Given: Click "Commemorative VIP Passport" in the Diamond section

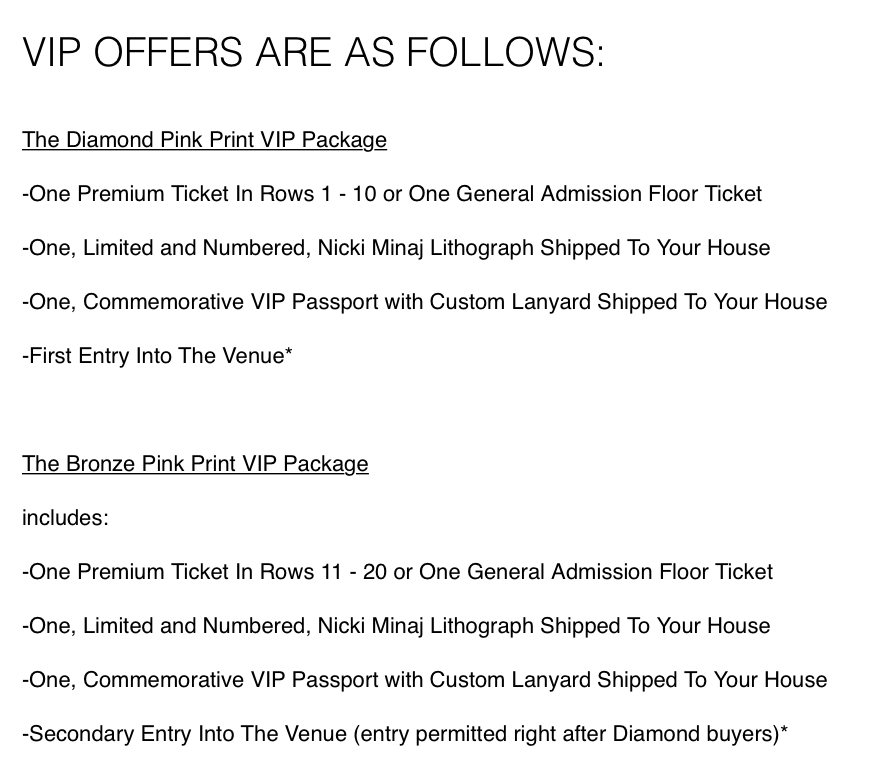Looking at the screenshot, I should [x=220, y=302].
